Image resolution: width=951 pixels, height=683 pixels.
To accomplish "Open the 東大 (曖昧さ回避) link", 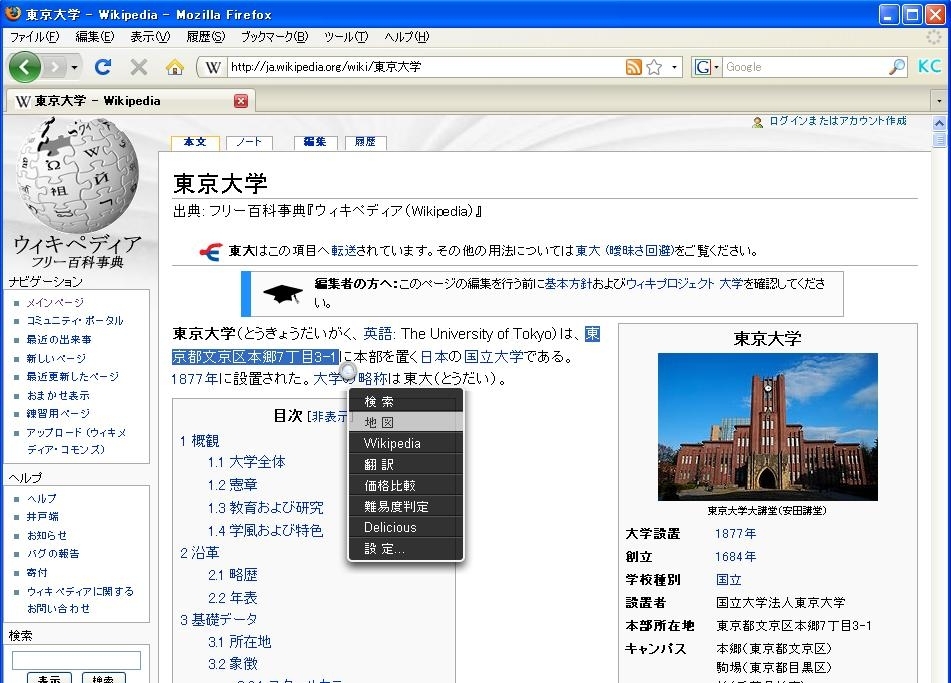I will 624,251.
